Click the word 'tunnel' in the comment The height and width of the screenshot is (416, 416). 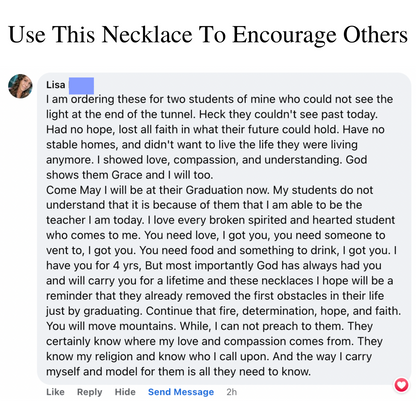[178, 114]
